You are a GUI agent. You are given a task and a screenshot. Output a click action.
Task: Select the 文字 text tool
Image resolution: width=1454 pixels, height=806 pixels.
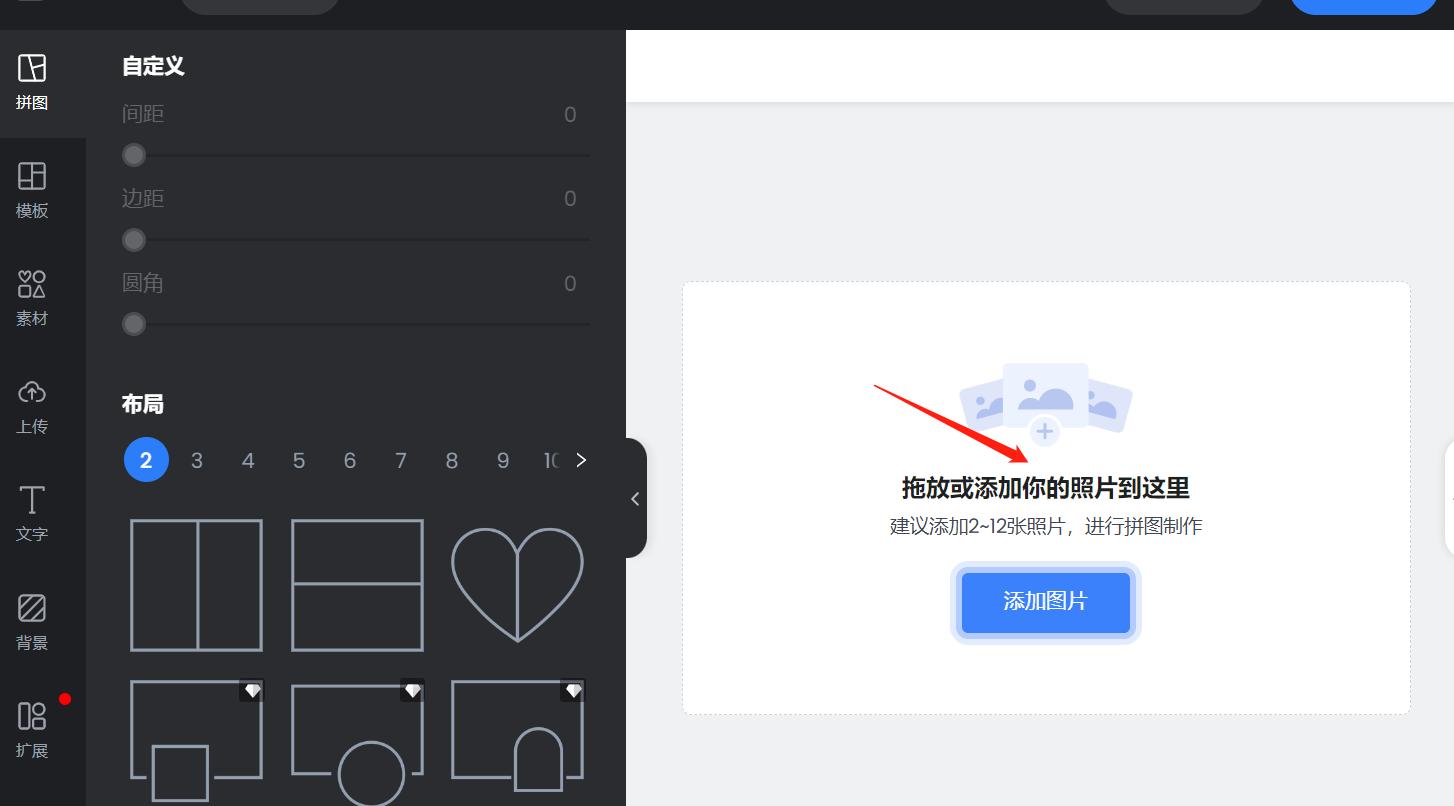(31, 515)
